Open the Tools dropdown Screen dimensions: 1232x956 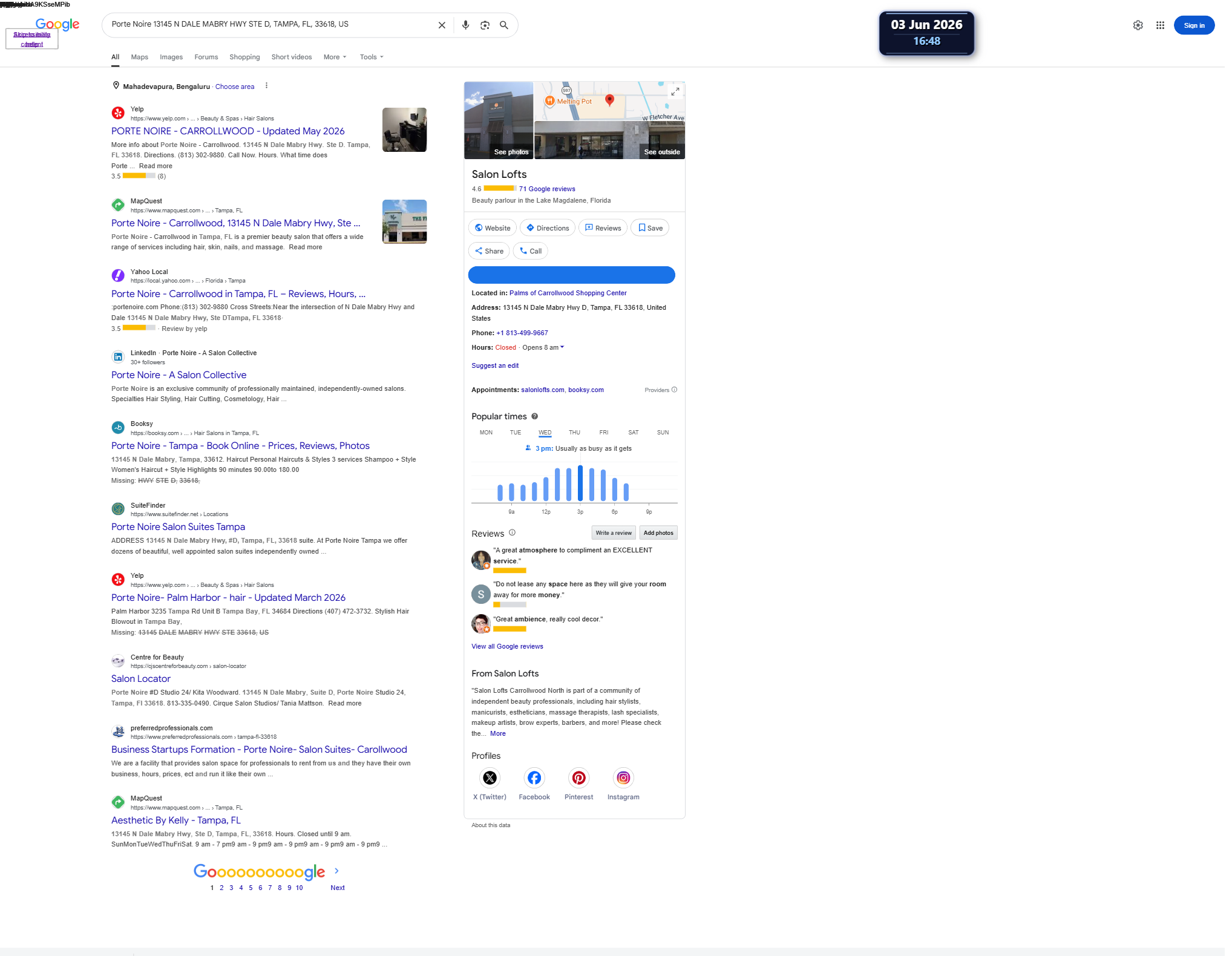pyautogui.click(x=371, y=57)
